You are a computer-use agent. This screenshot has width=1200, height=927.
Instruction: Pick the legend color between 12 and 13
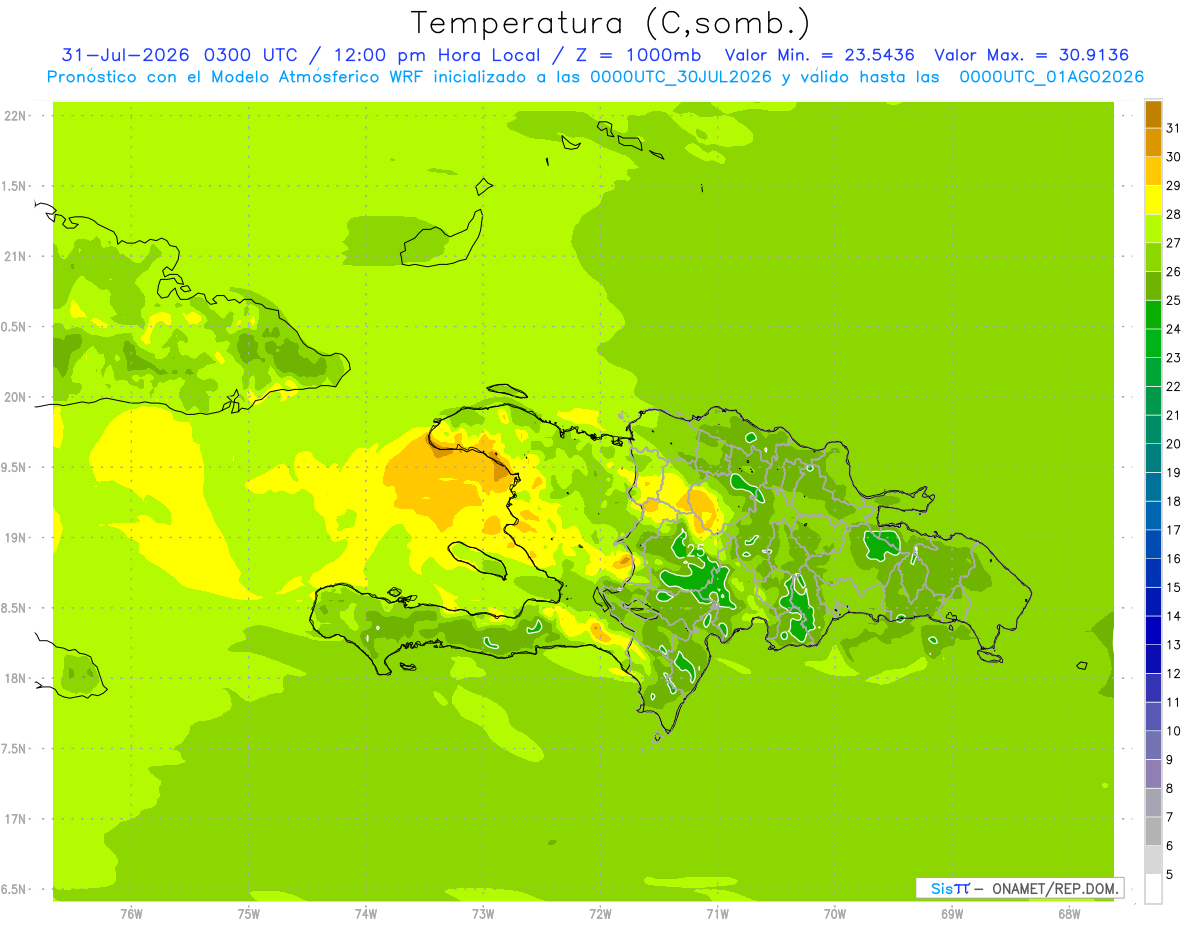click(1153, 659)
